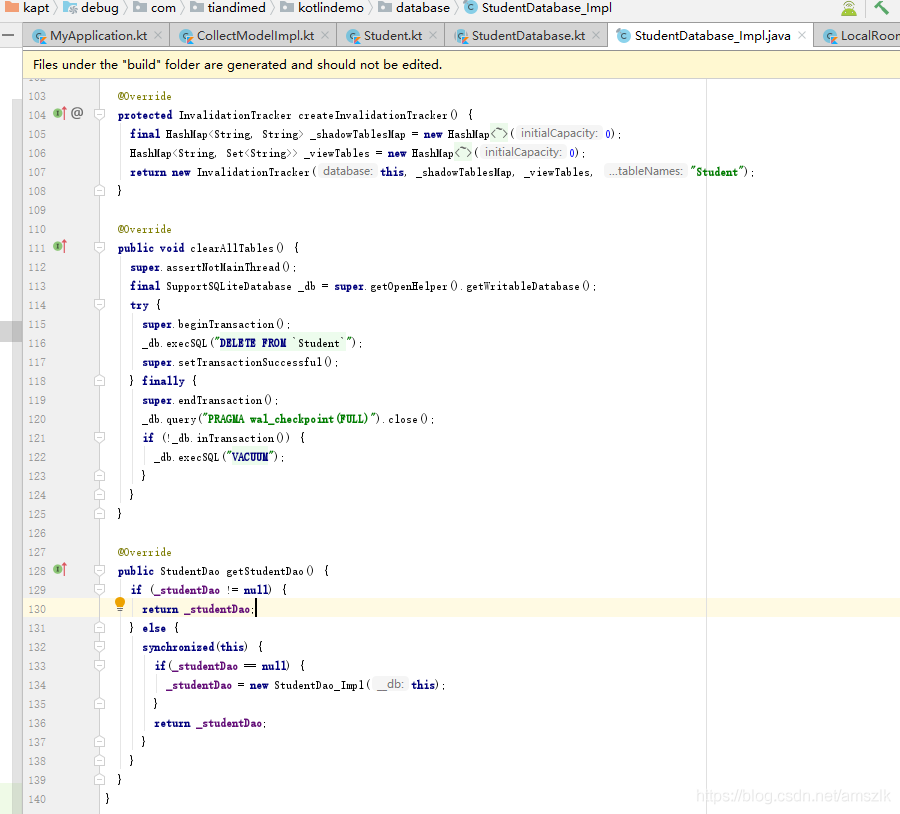Open the StudentDatabase.kt tab
900x814 pixels.
528,36
